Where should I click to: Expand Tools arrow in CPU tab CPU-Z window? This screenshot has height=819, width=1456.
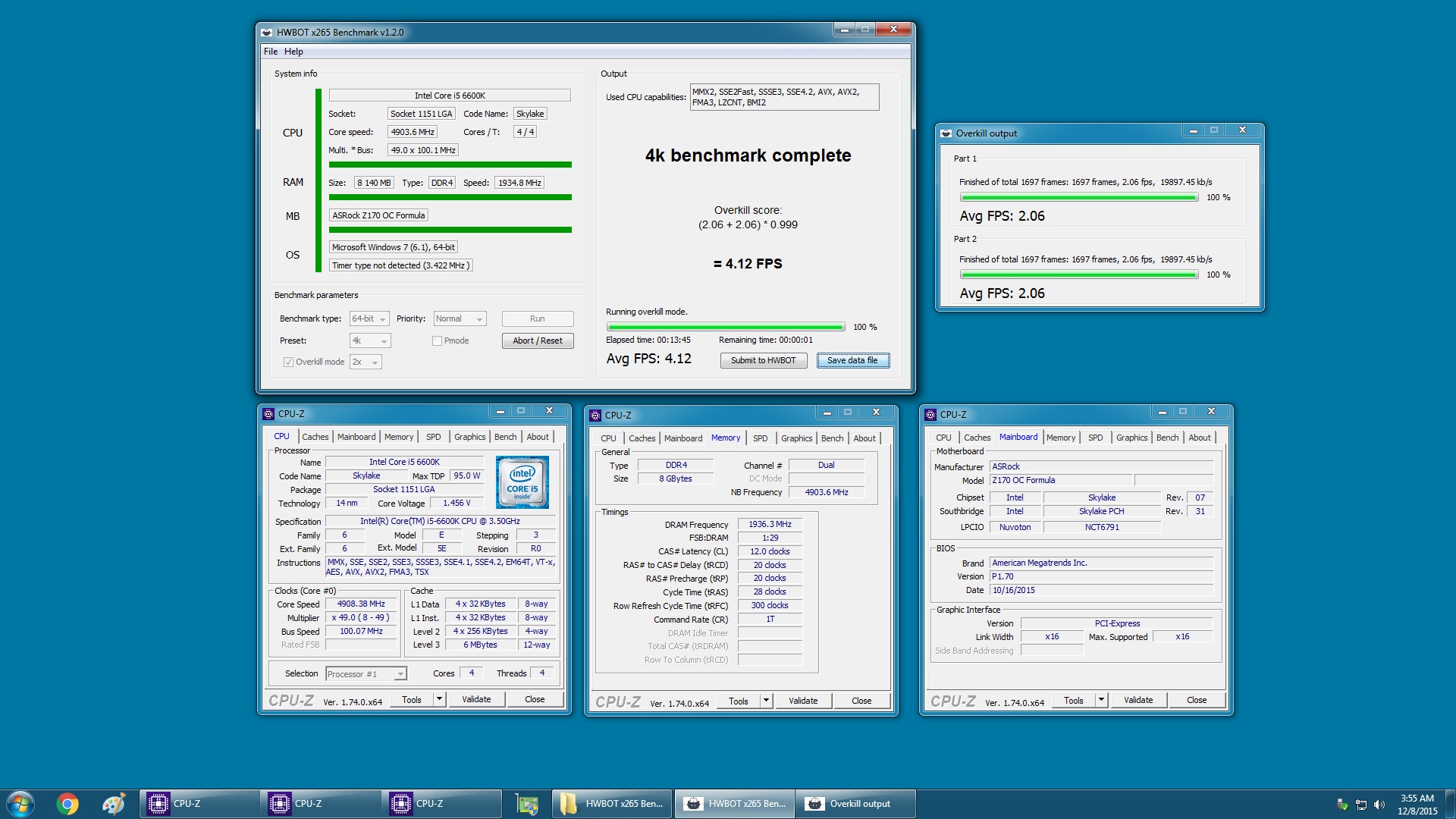[x=439, y=699]
